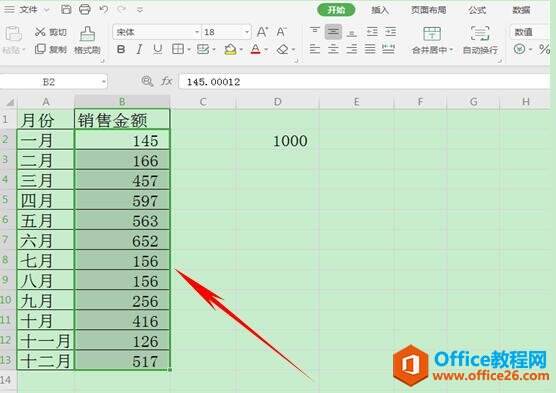Screen dimensions: 556x393
Task: Click the formula bar showing 145.00012
Action: tap(364, 82)
